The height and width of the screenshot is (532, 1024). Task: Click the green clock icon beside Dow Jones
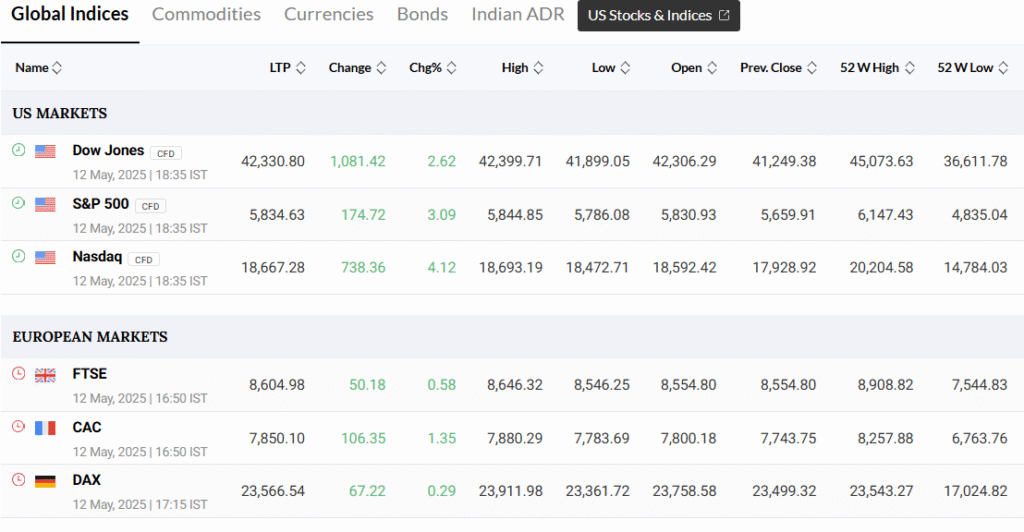pos(18,150)
